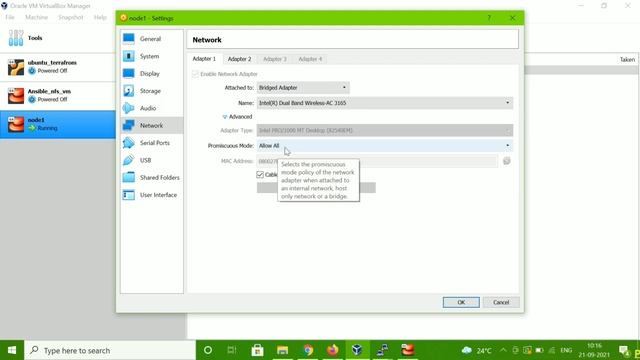Open adapter Name dropdown
Image resolution: width=640 pixels, height=360 pixels.
pos(384,103)
